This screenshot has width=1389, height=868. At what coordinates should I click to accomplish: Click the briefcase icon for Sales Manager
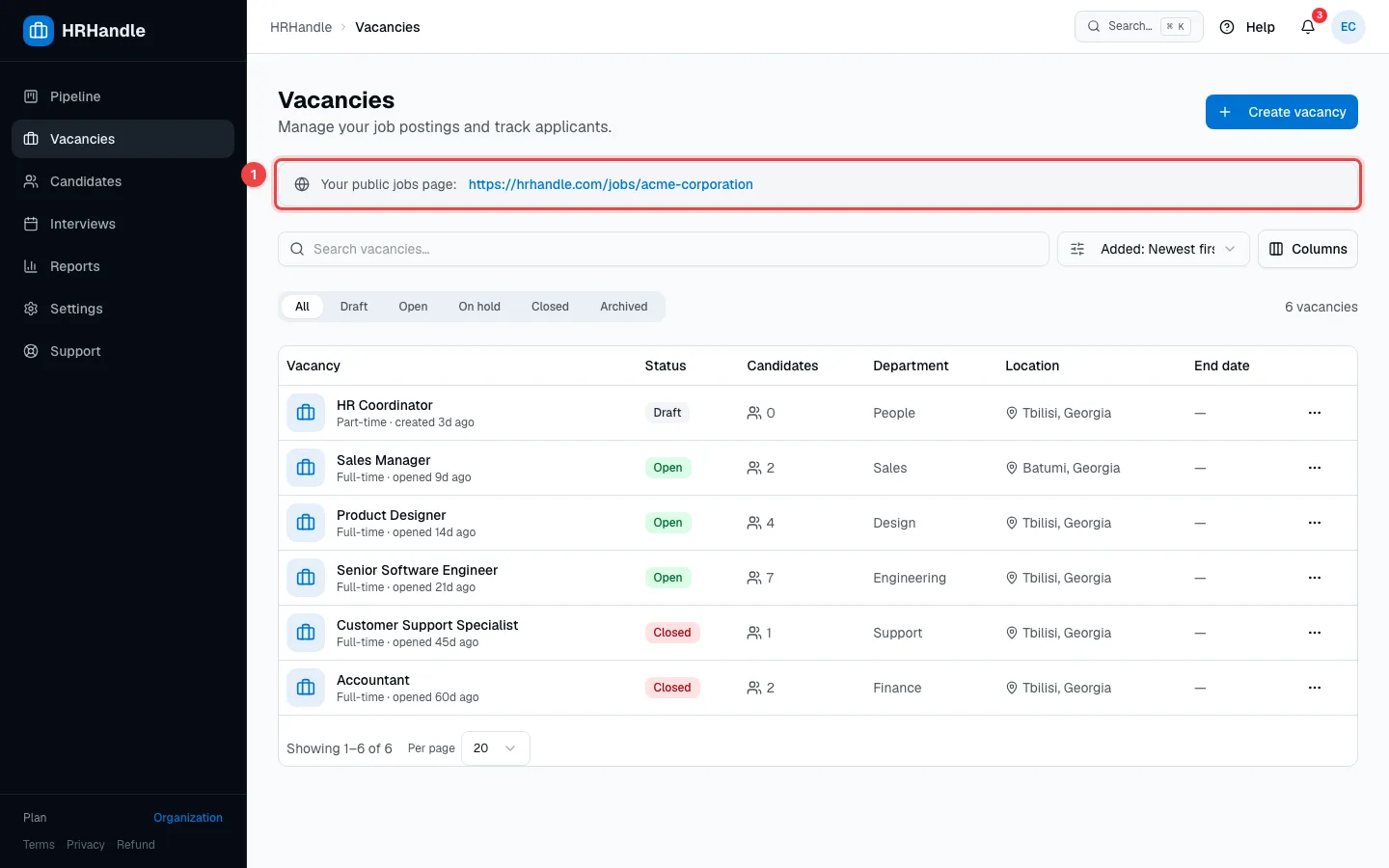(x=306, y=468)
